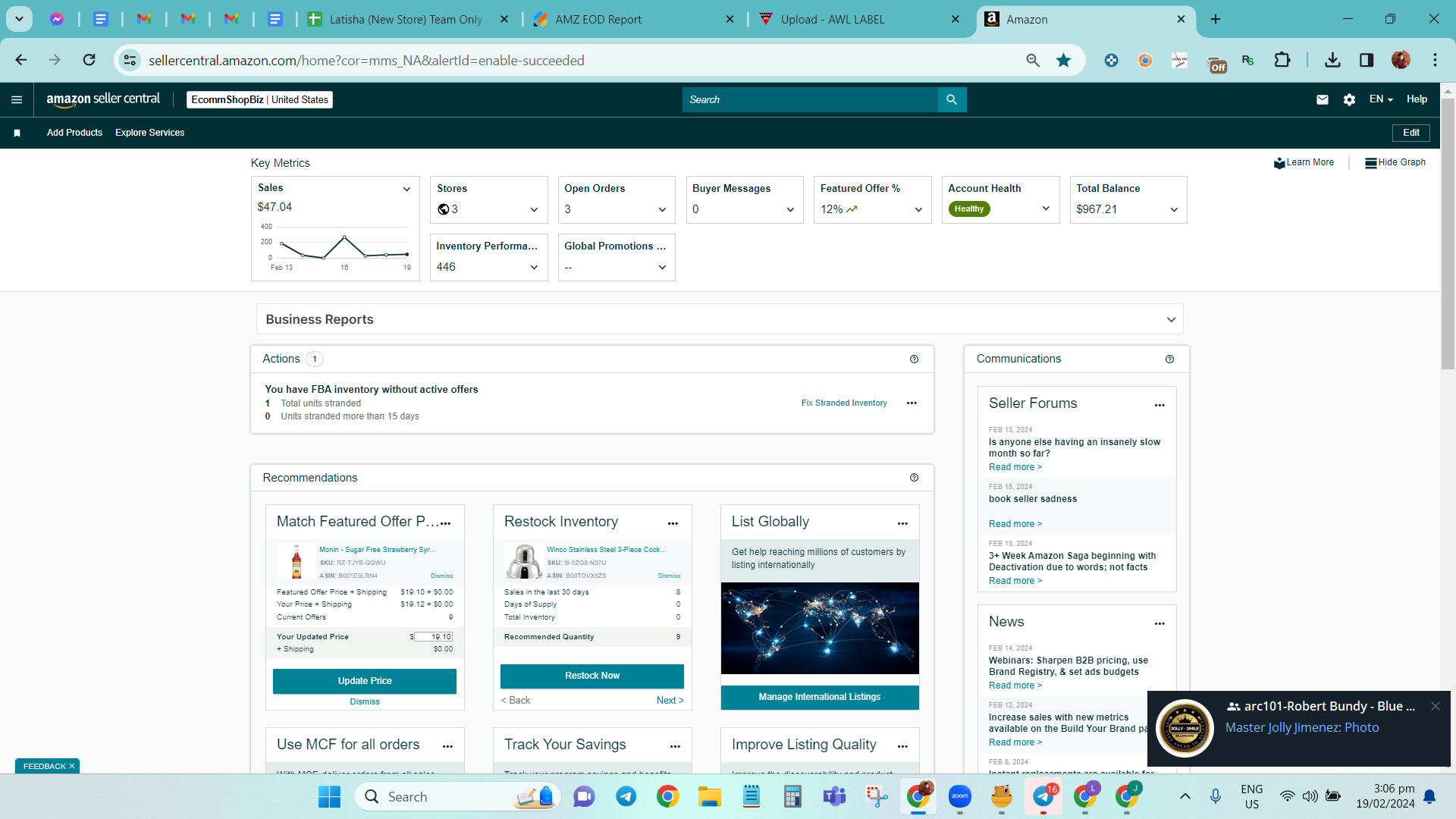
Task: Expand the Stores metric dropdown
Action: point(534,210)
